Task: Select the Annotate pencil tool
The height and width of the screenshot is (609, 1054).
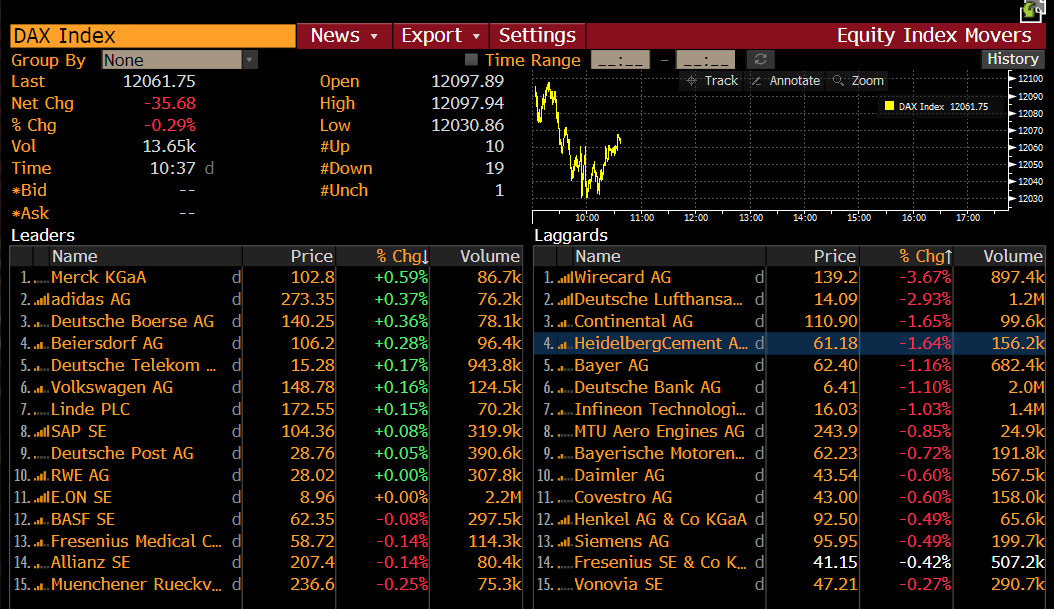Action: point(786,81)
